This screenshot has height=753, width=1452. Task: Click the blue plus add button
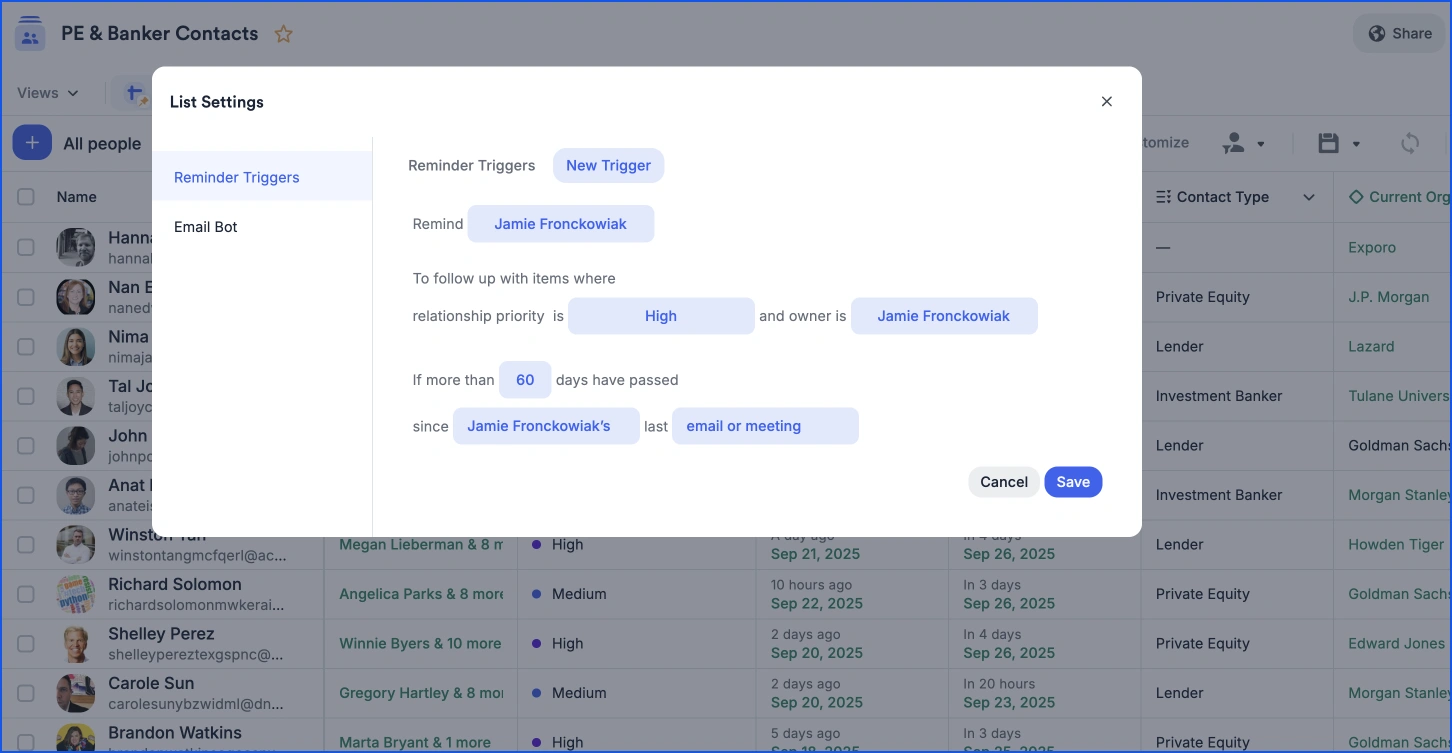click(32, 143)
